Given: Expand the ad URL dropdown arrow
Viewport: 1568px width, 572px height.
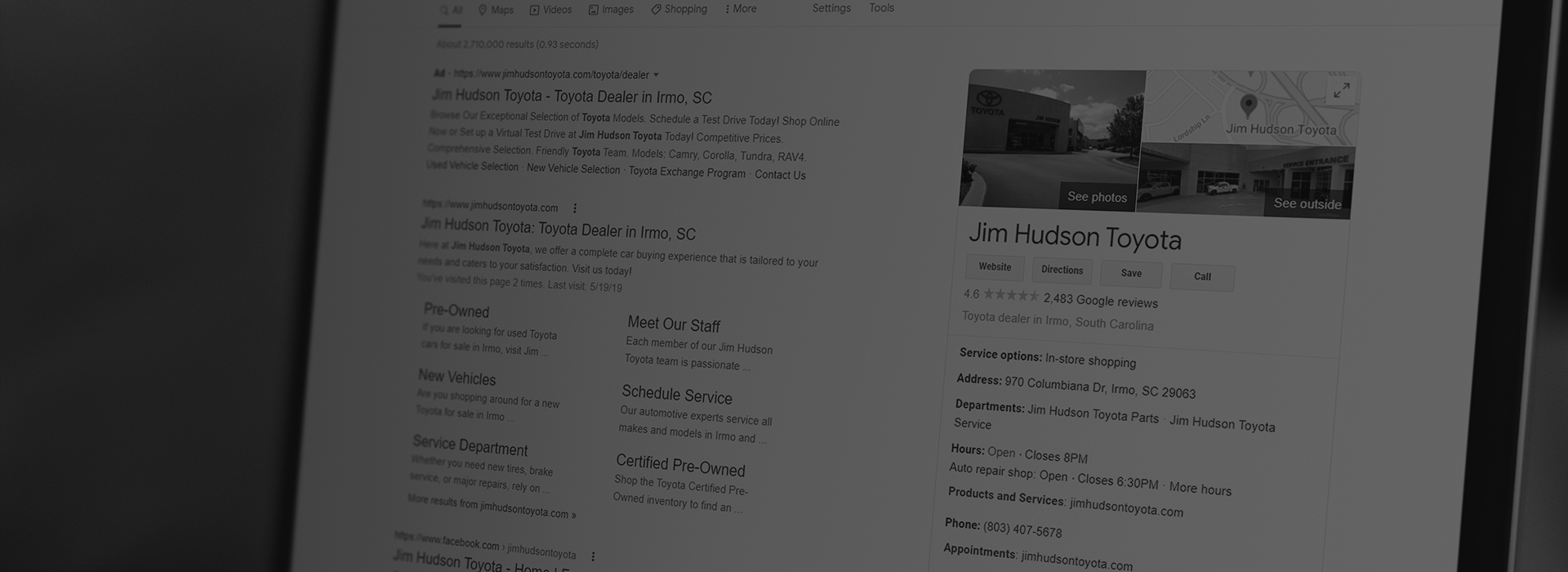Looking at the screenshot, I should (656, 75).
